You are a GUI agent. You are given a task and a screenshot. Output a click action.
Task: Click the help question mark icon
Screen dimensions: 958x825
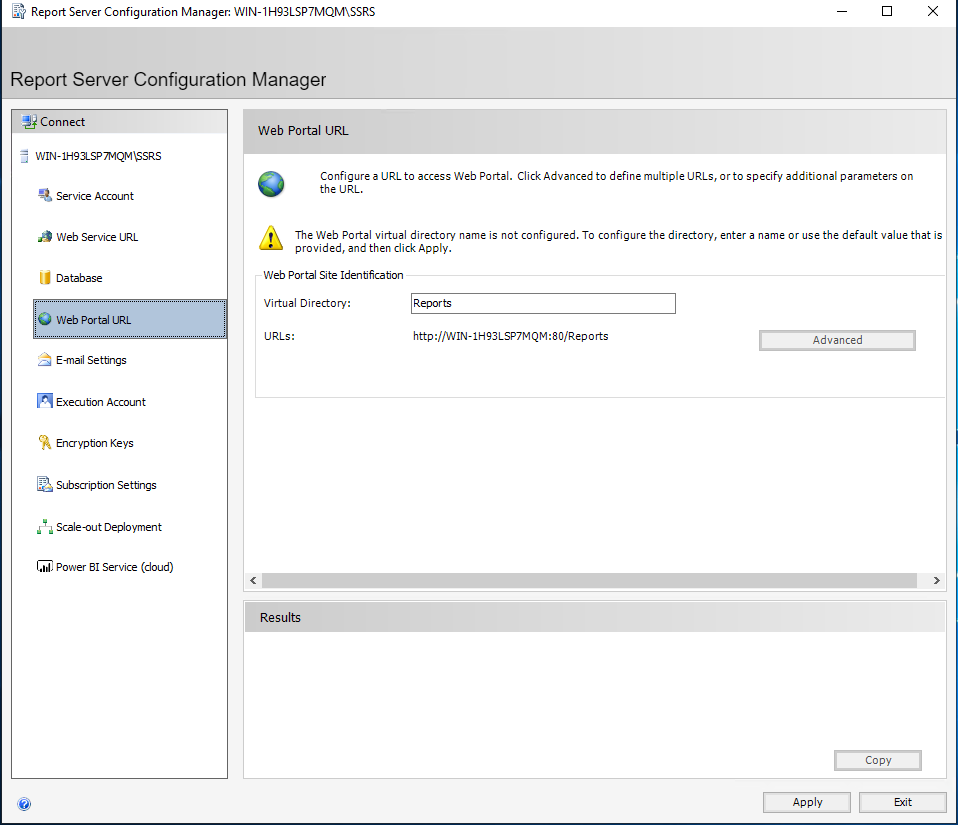(x=24, y=803)
